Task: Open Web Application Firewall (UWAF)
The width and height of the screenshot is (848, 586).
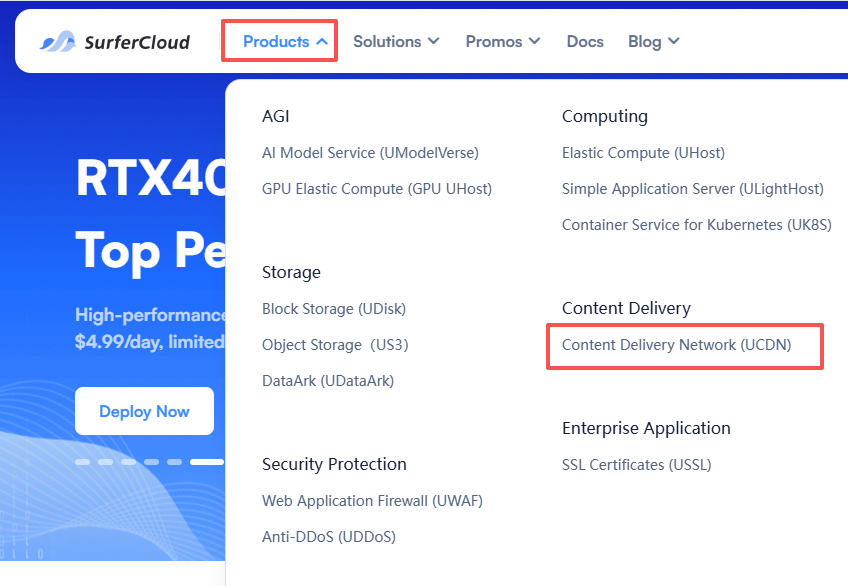Action: click(x=372, y=501)
